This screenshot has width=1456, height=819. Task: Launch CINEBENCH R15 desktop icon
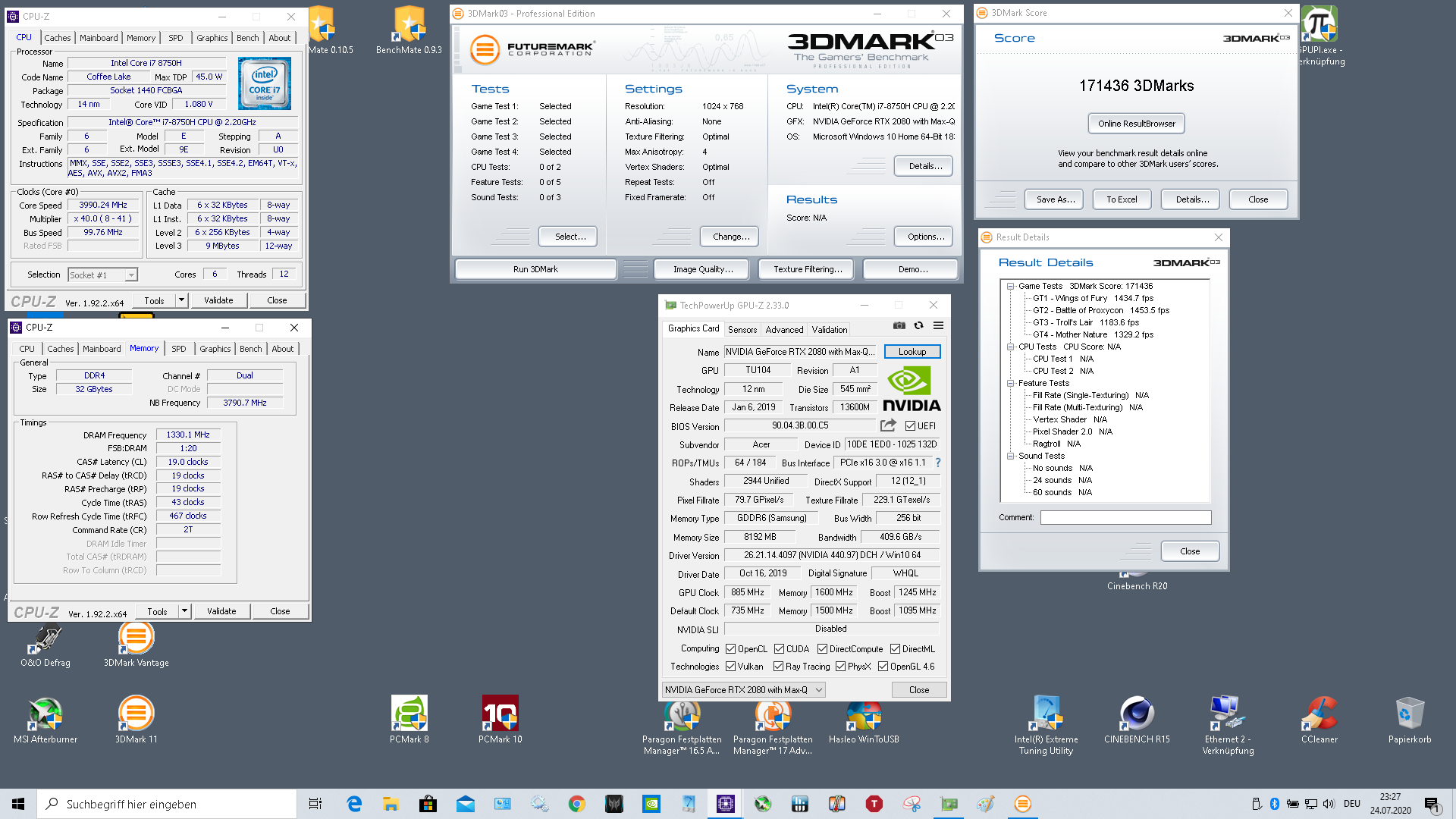point(1137,720)
